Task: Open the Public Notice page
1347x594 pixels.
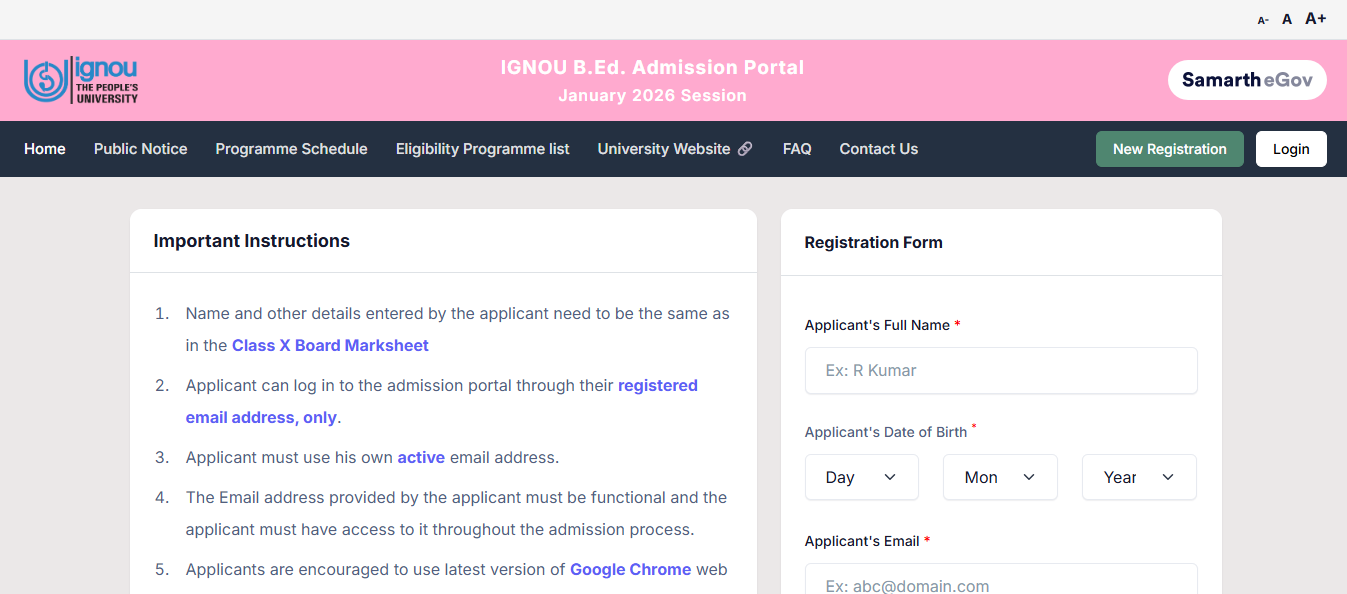Action: (x=140, y=148)
